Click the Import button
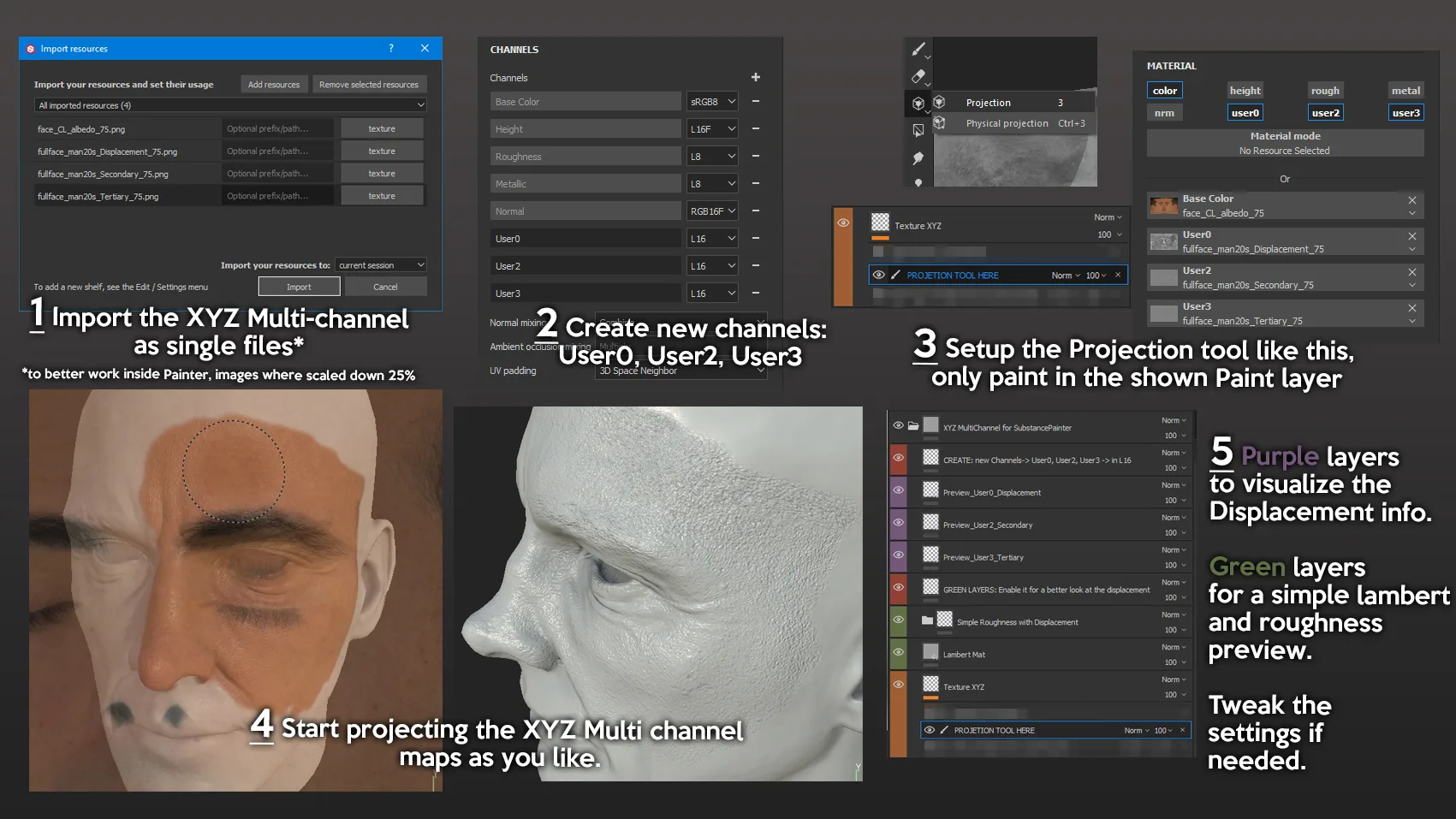 tap(299, 286)
